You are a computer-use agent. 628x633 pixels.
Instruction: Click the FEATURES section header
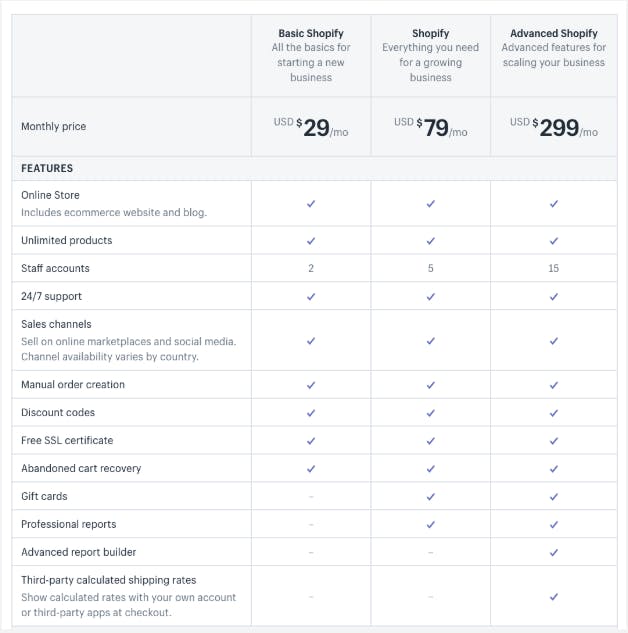coord(47,168)
